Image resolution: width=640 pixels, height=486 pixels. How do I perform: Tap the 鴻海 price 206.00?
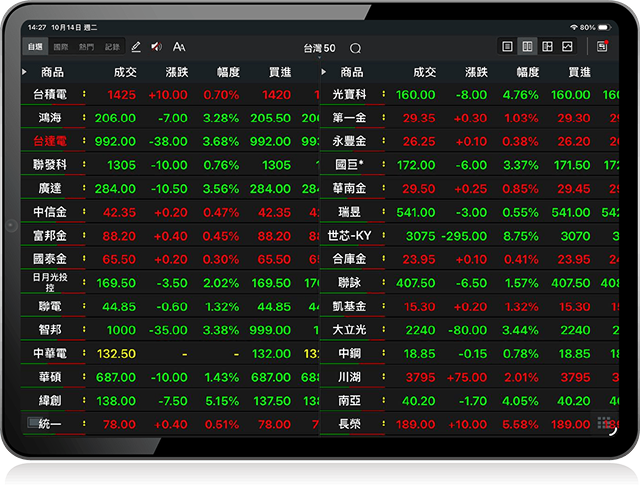point(115,118)
